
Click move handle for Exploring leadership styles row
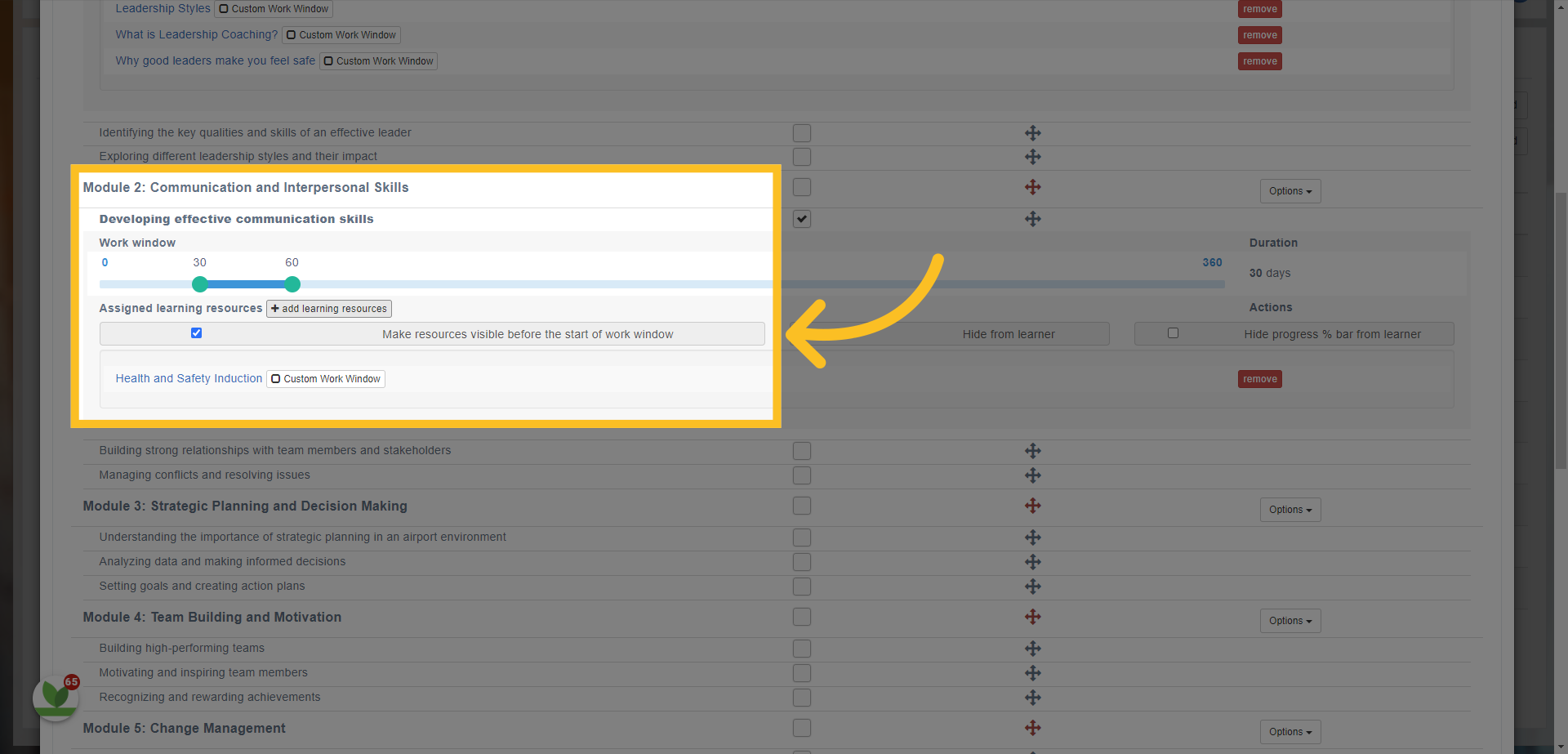(1032, 157)
